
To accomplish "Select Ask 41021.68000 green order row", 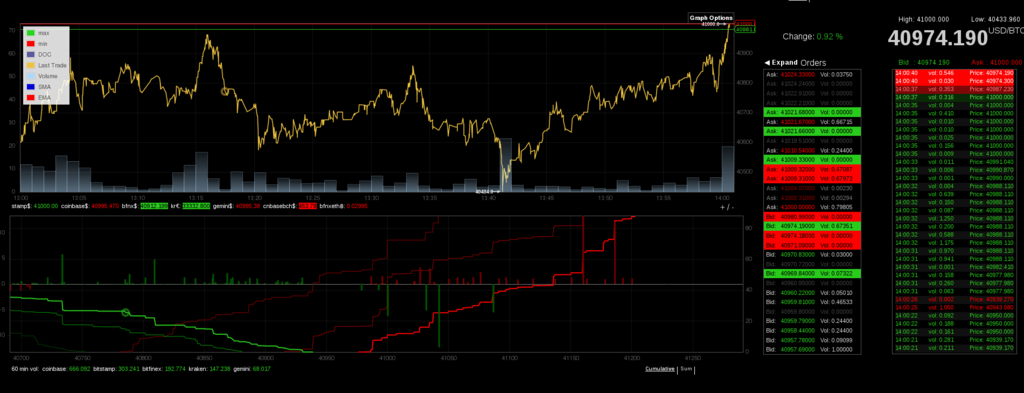I will 812,112.
